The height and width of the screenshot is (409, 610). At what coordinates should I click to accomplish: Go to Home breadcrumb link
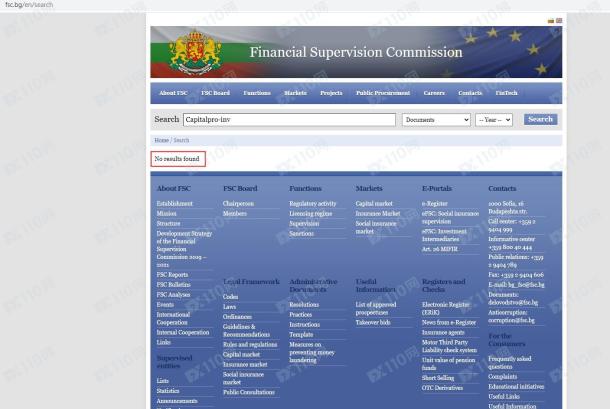(x=161, y=140)
